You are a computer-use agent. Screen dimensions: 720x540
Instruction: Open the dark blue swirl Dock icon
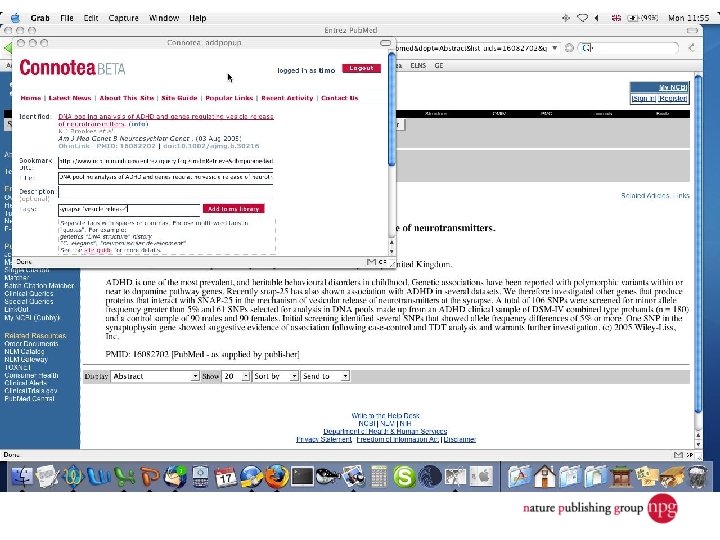(x=430, y=476)
